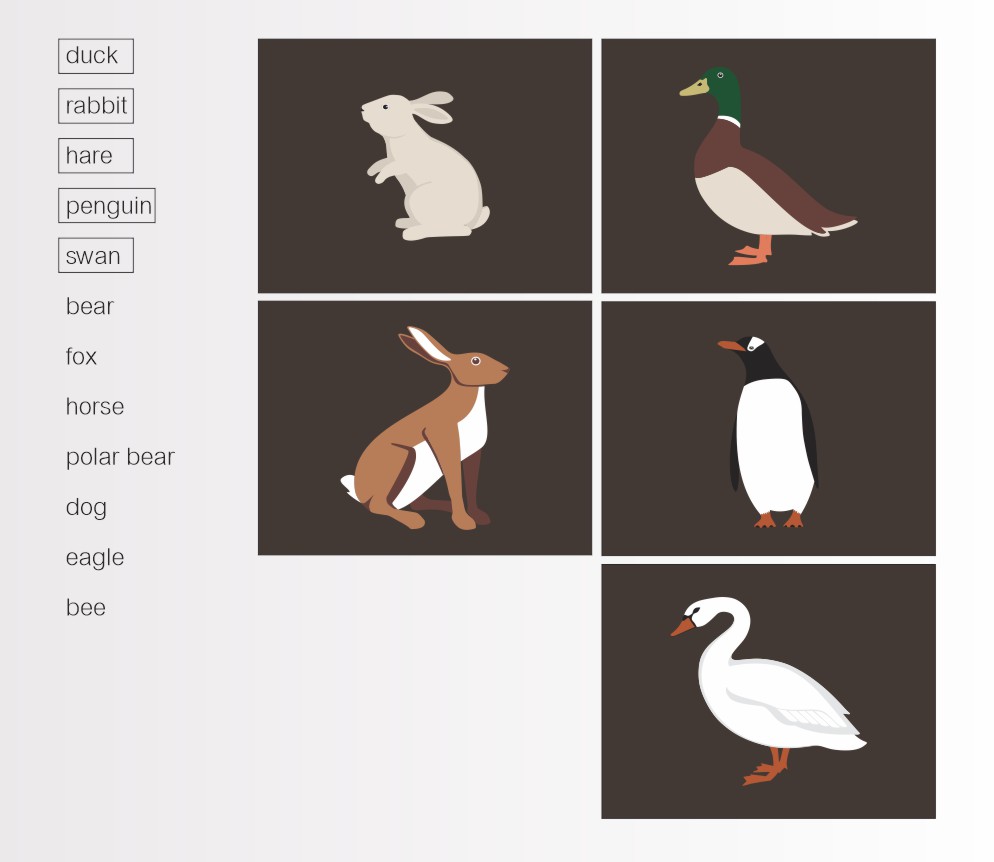The image size is (994, 862).
Task: Click the hare's long upright ear
Action: pyautogui.click(x=424, y=343)
